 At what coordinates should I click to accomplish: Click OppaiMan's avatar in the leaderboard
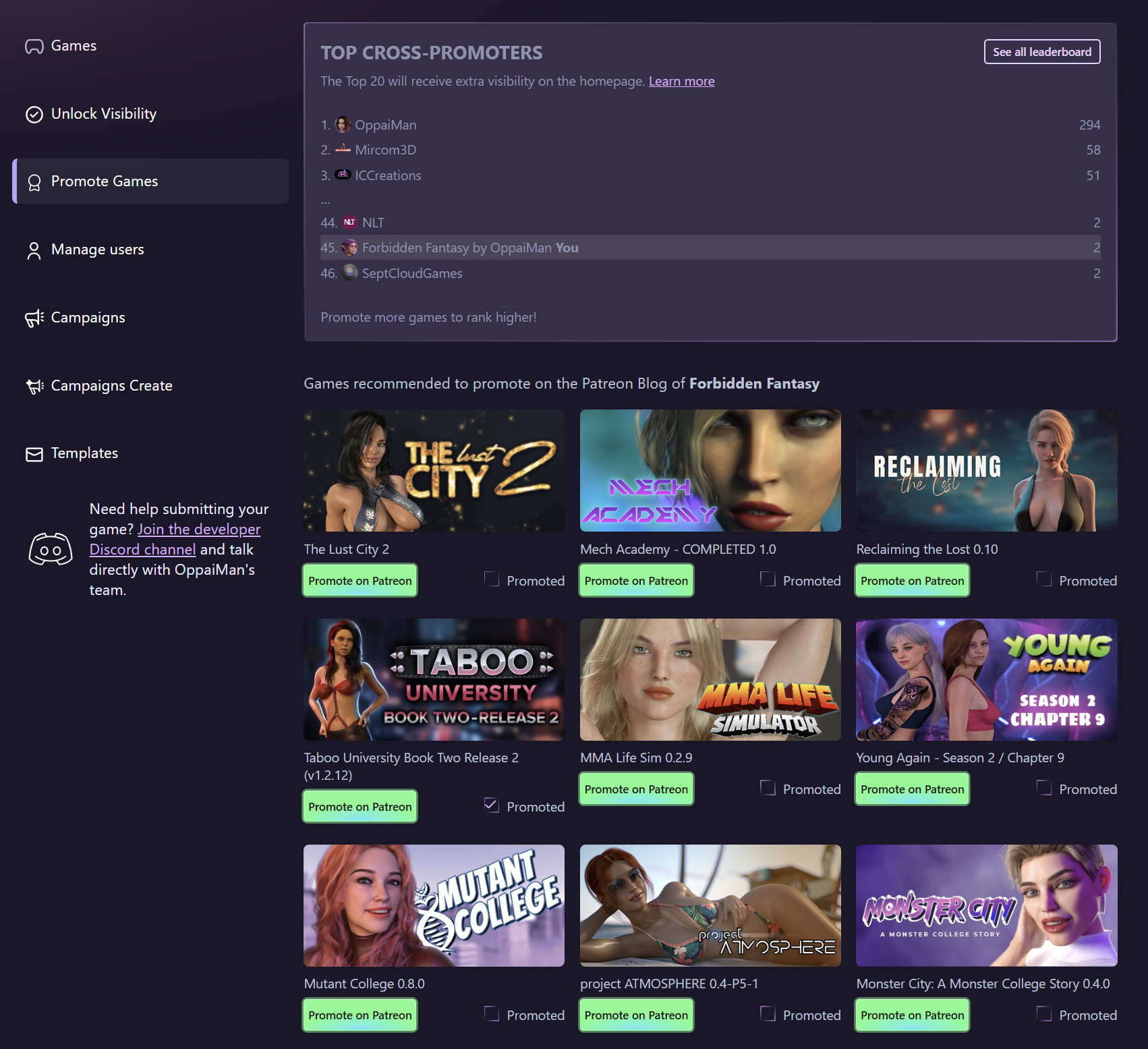click(x=343, y=125)
